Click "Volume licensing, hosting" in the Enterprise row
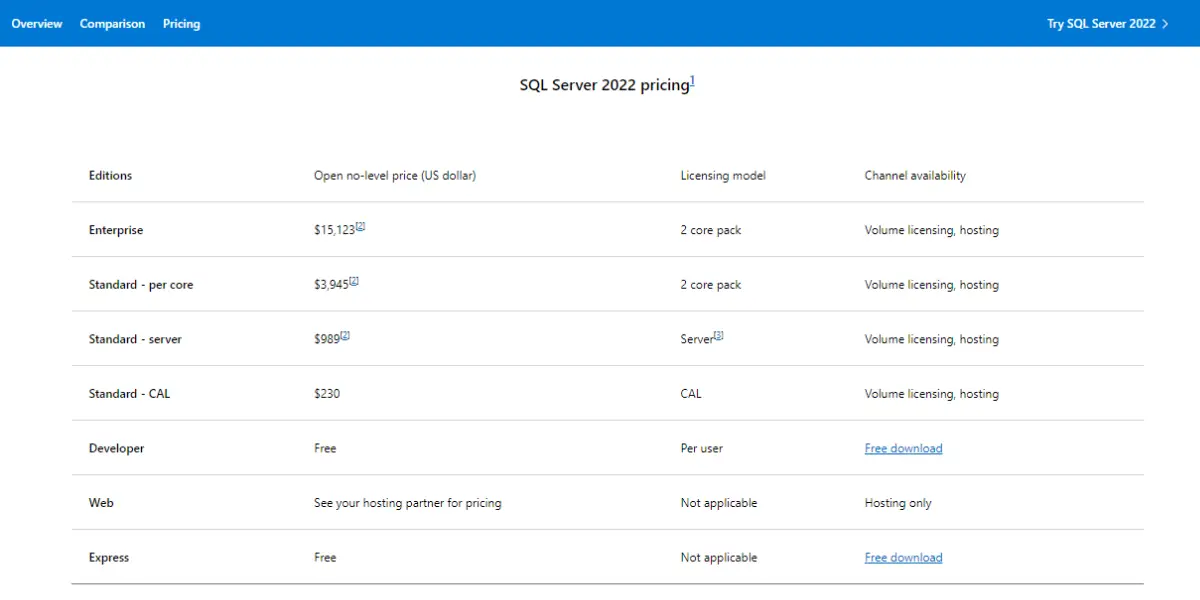 [932, 230]
